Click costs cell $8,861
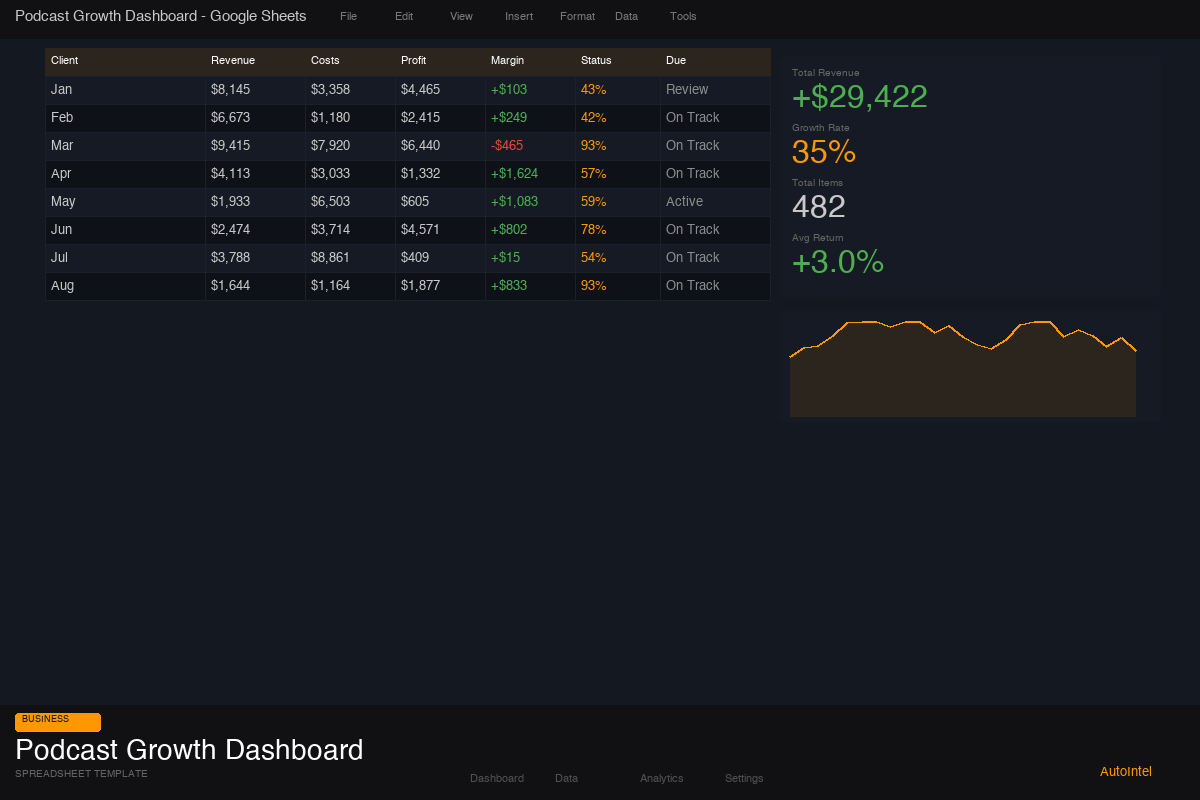 (x=350, y=258)
